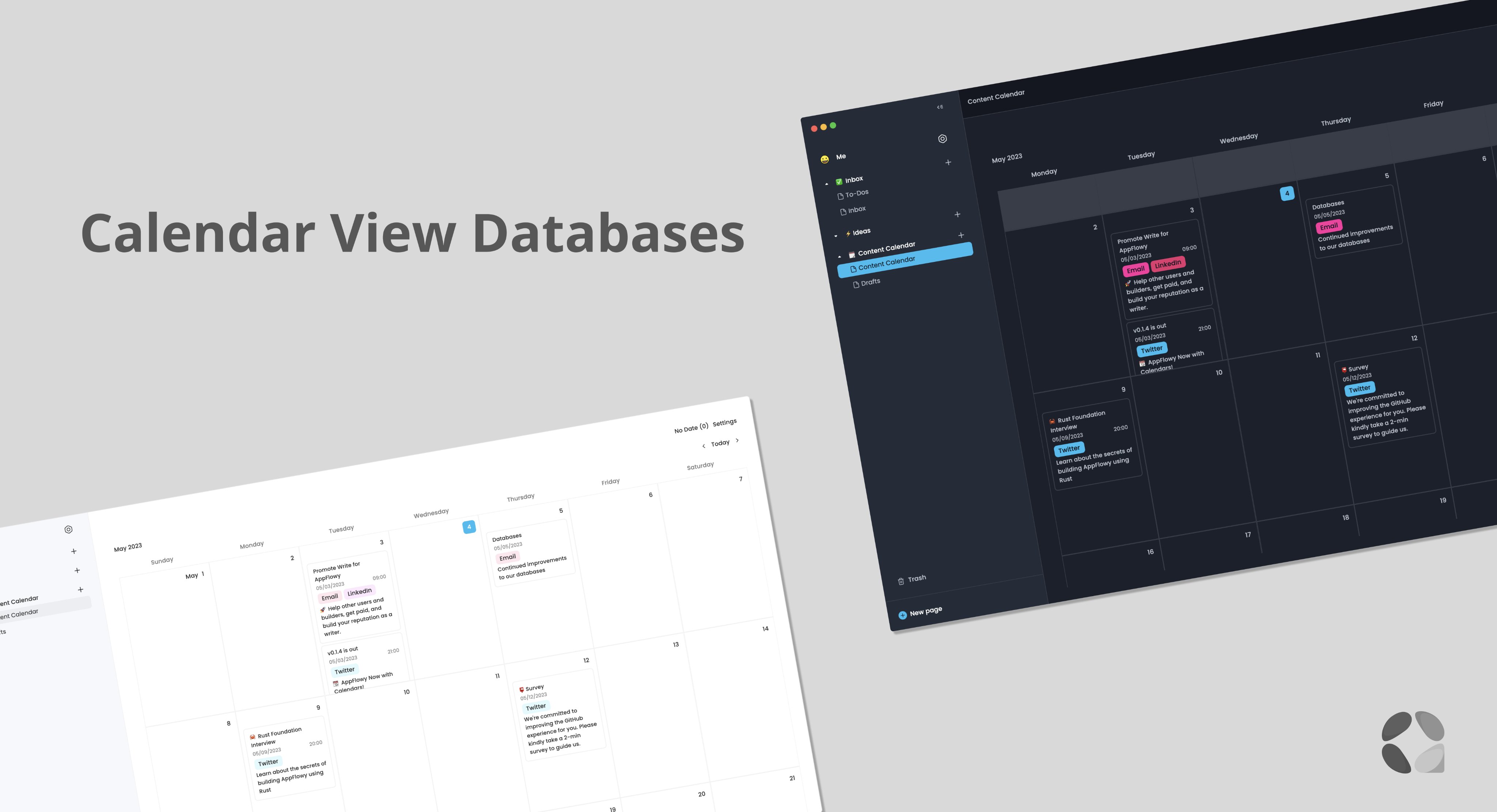Image resolution: width=1497 pixels, height=812 pixels.
Task: Go to previous month with the left chevron
Action: tap(703, 446)
